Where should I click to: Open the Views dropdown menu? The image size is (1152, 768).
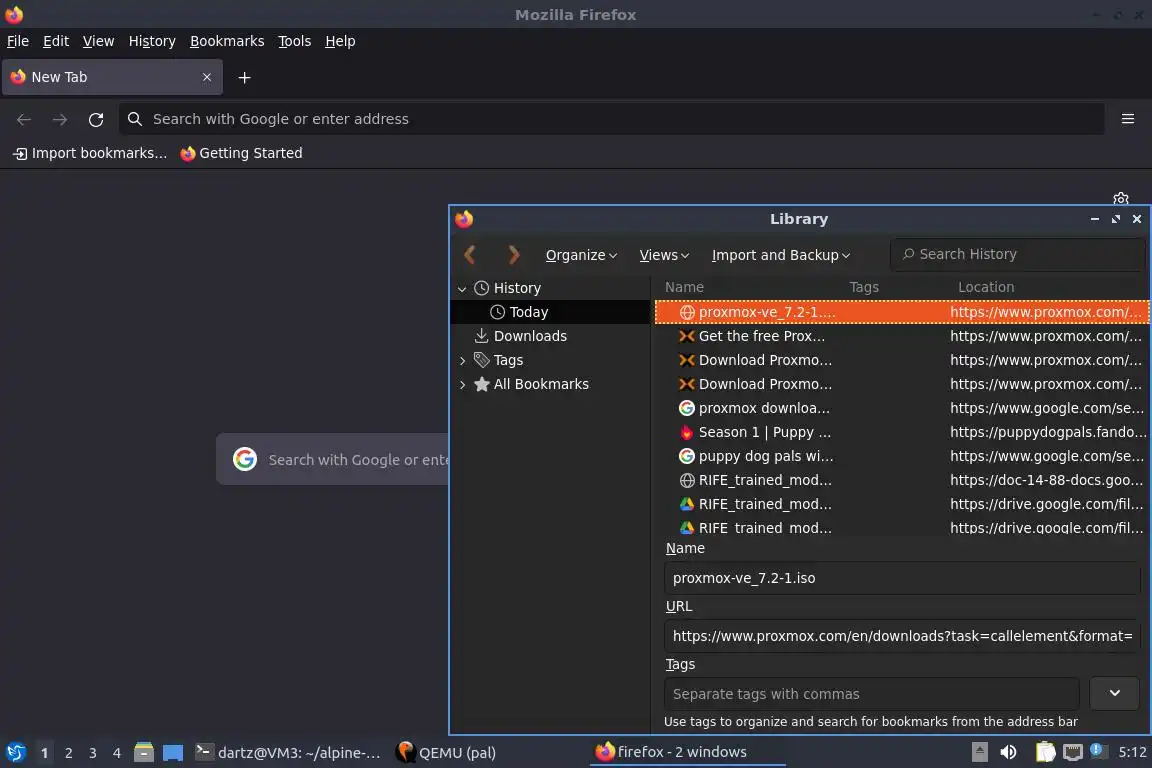coord(664,255)
